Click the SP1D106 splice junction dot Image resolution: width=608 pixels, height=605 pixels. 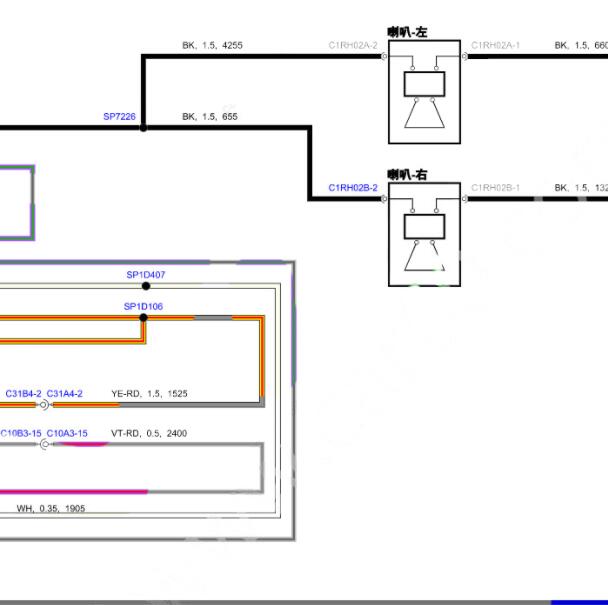143,318
